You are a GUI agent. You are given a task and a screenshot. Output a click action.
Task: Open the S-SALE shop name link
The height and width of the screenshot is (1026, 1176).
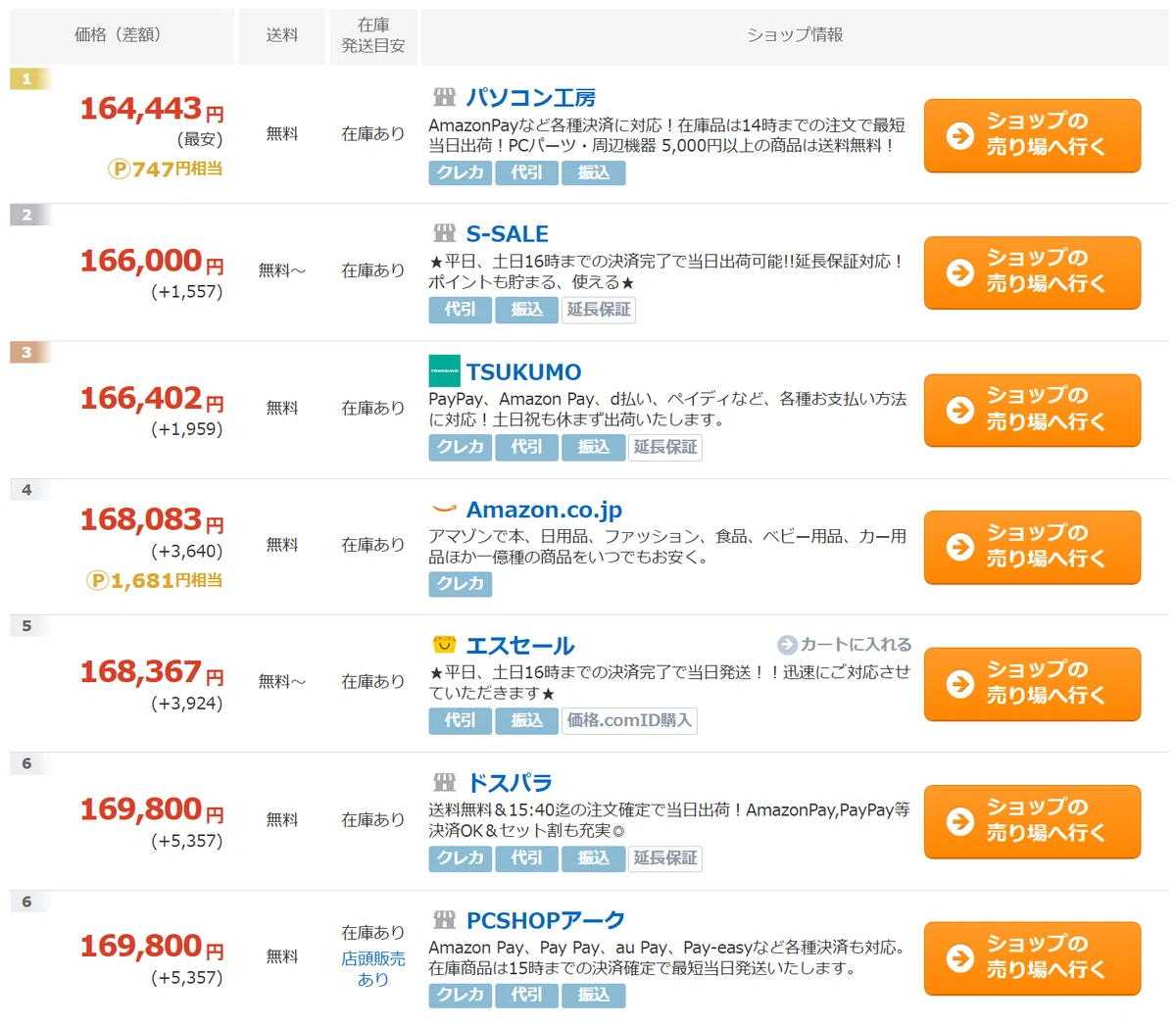click(x=508, y=234)
